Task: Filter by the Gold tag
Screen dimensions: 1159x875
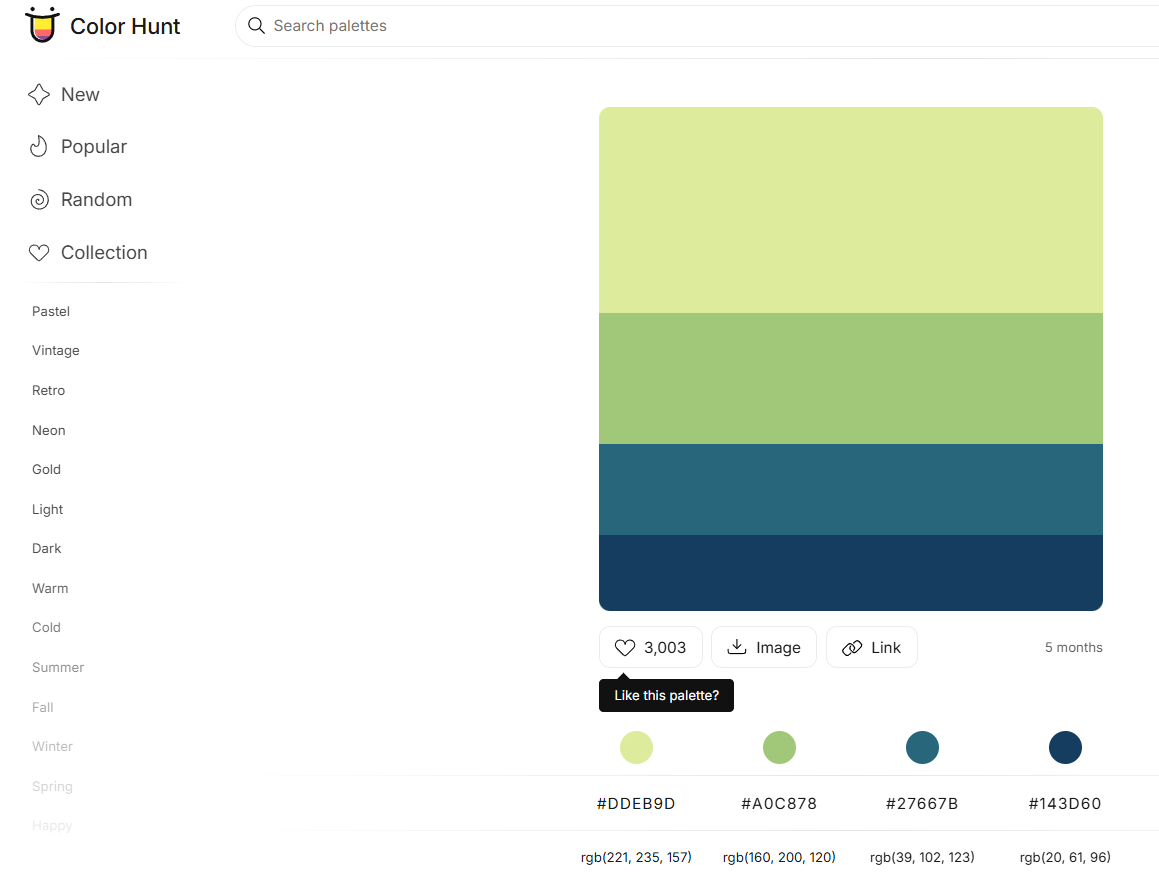Action: (x=46, y=469)
